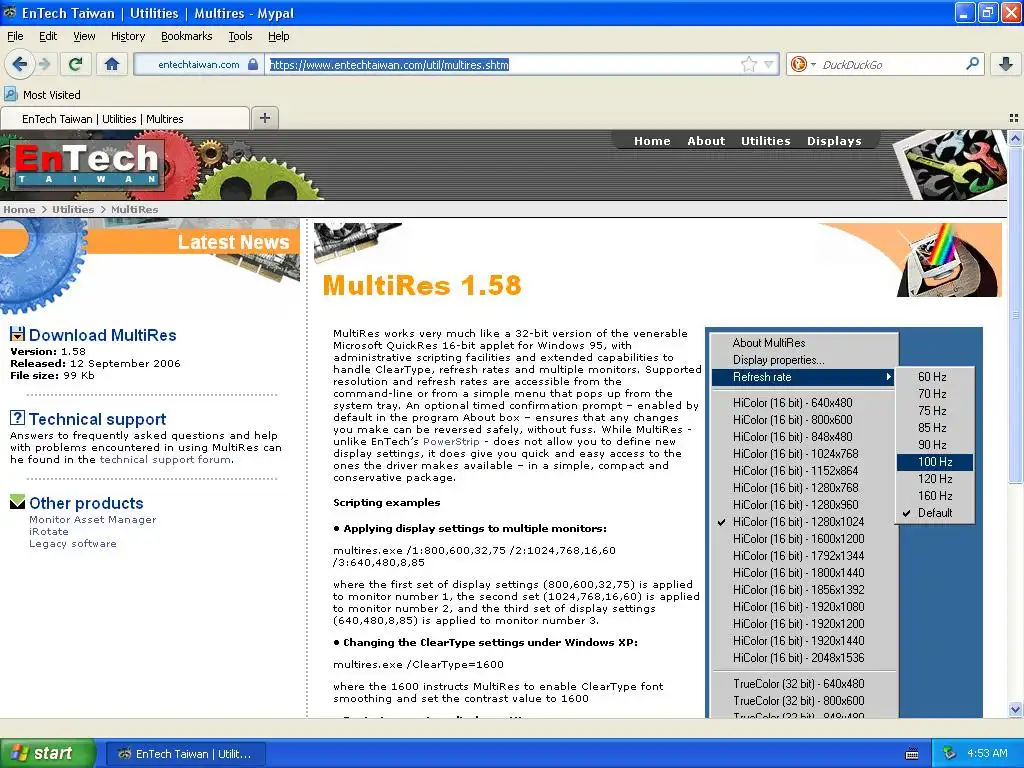The image size is (1024, 768).
Task: Open the History menu
Action: (x=127, y=36)
